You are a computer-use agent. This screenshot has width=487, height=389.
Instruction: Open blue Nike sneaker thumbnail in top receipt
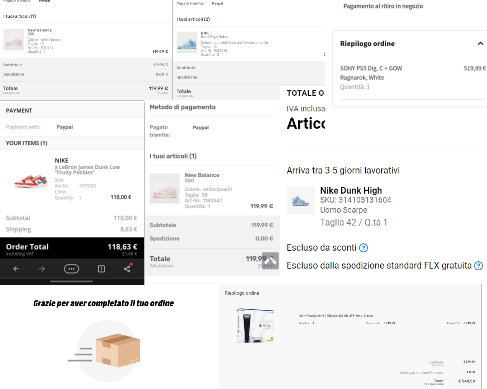pos(187,41)
